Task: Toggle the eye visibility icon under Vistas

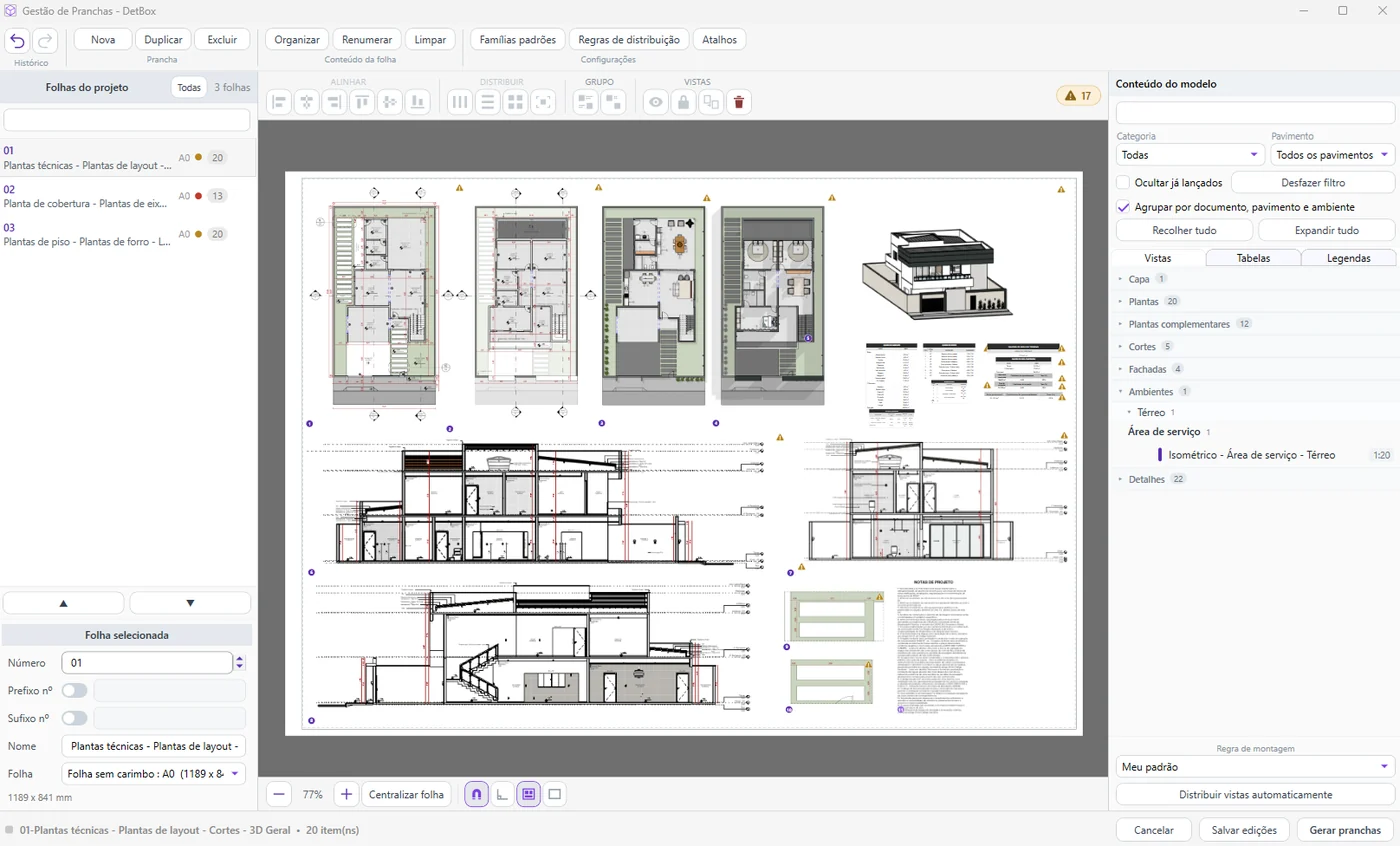Action: pos(655,101)
